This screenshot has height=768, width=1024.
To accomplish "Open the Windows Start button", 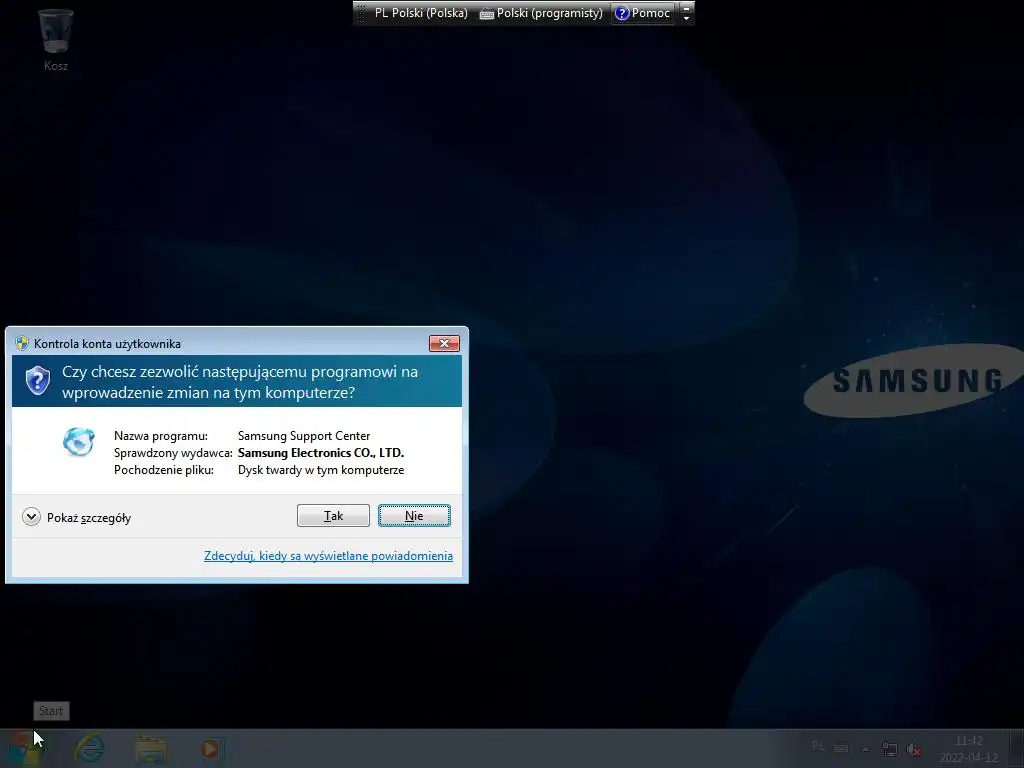I will point(25,748).
